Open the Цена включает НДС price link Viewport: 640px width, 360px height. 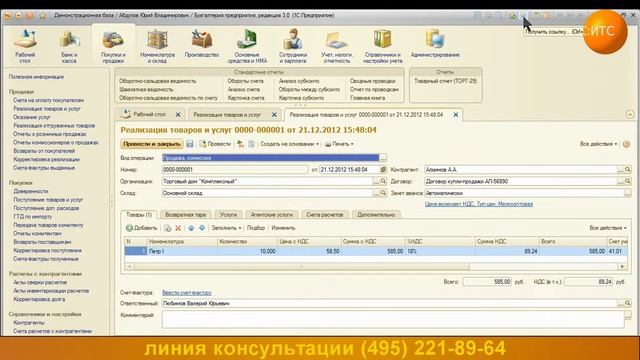pyautogui.click(x=479, y=204)
